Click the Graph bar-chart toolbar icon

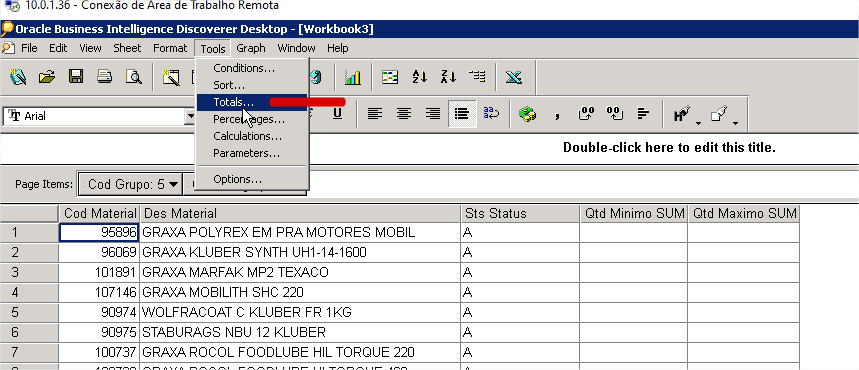[x=352, y=77]
